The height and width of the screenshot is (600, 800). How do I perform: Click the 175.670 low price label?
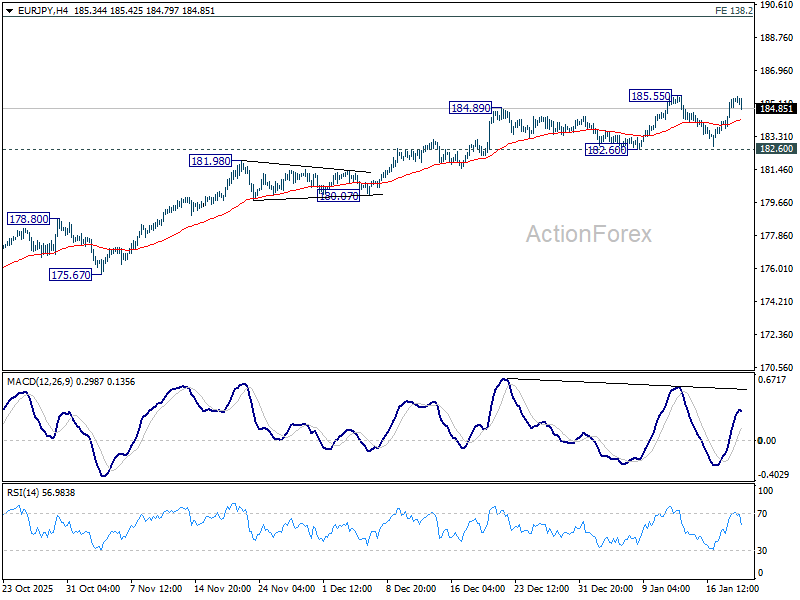tap(71, 275)
